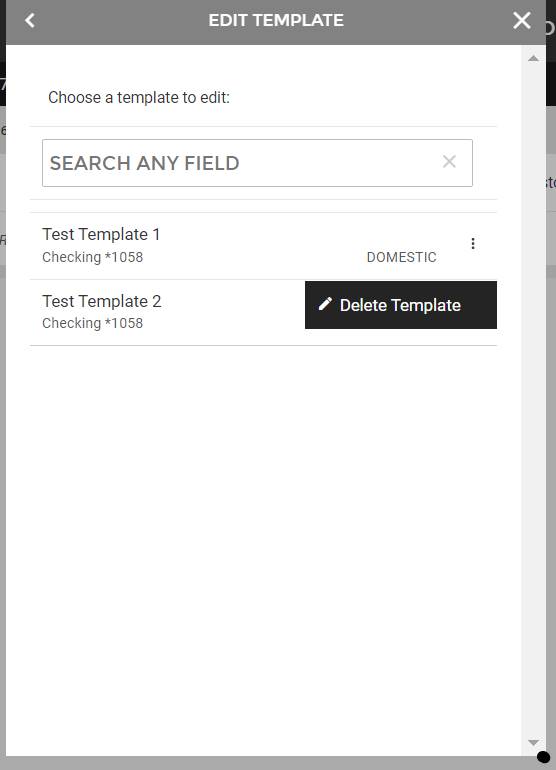The image size is (556, 770).
Task: Close the Edit Template dialog
Action: [522, 20]
